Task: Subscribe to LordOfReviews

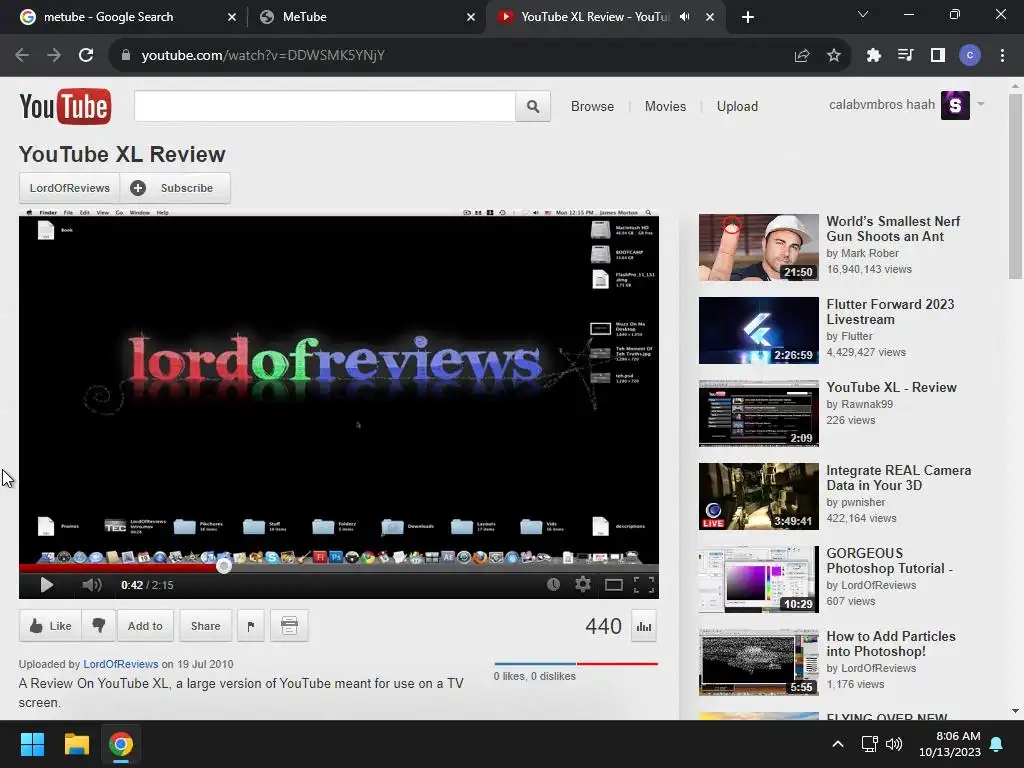Action: click(175, 188)
